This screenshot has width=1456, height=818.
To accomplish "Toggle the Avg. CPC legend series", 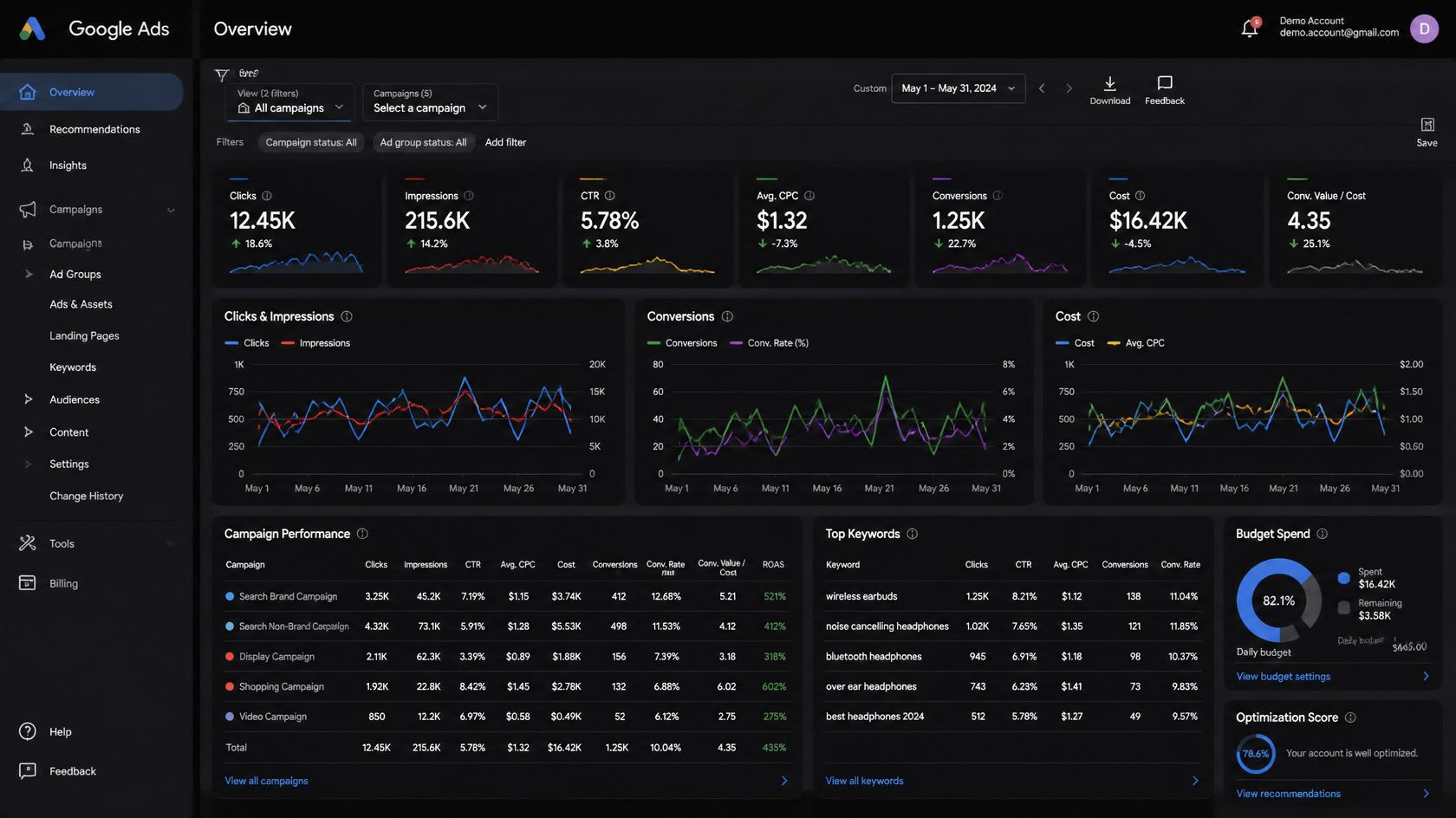I will (x=1135, y=343).
